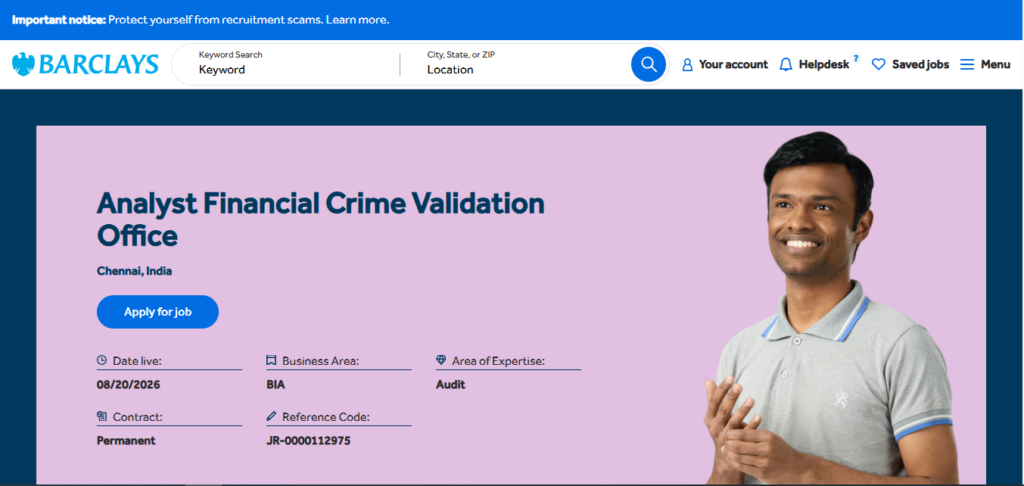Image resolution: width=1024 pixels, height=486 pixels.
Task: Open the hamburger Menu icon
Action: (x=967, y=65)
